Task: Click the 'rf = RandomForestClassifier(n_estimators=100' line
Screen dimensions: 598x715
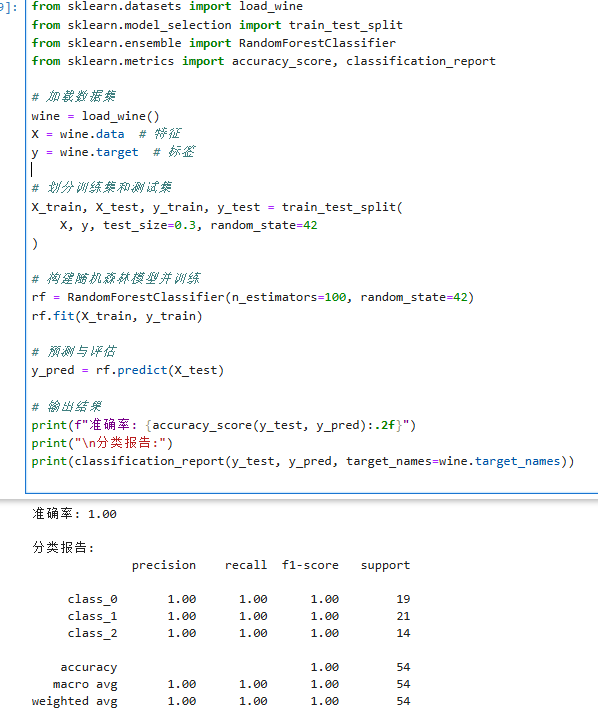Action: click(x=253, y=297)
